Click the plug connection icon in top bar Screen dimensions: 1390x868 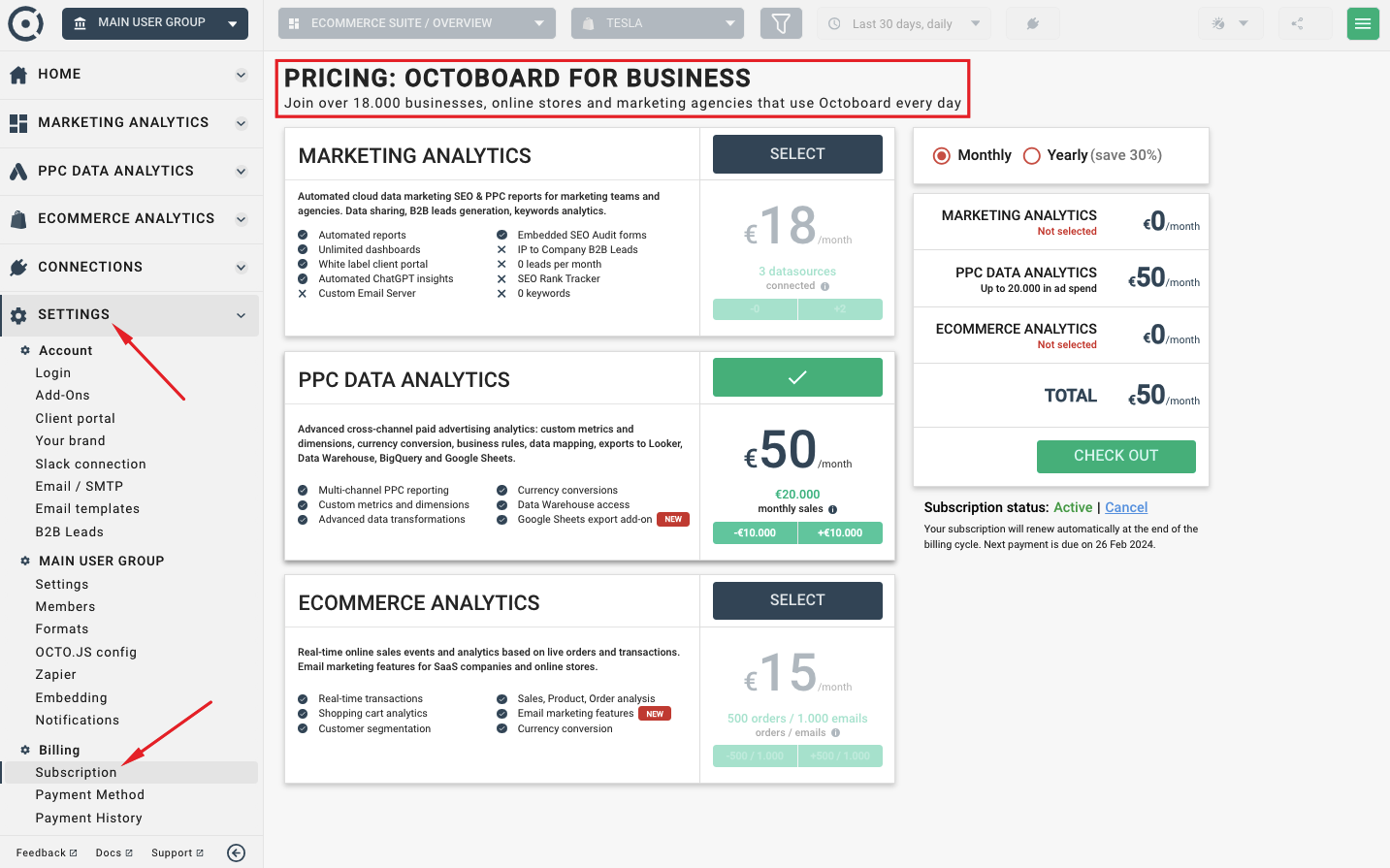point(1033,23)
